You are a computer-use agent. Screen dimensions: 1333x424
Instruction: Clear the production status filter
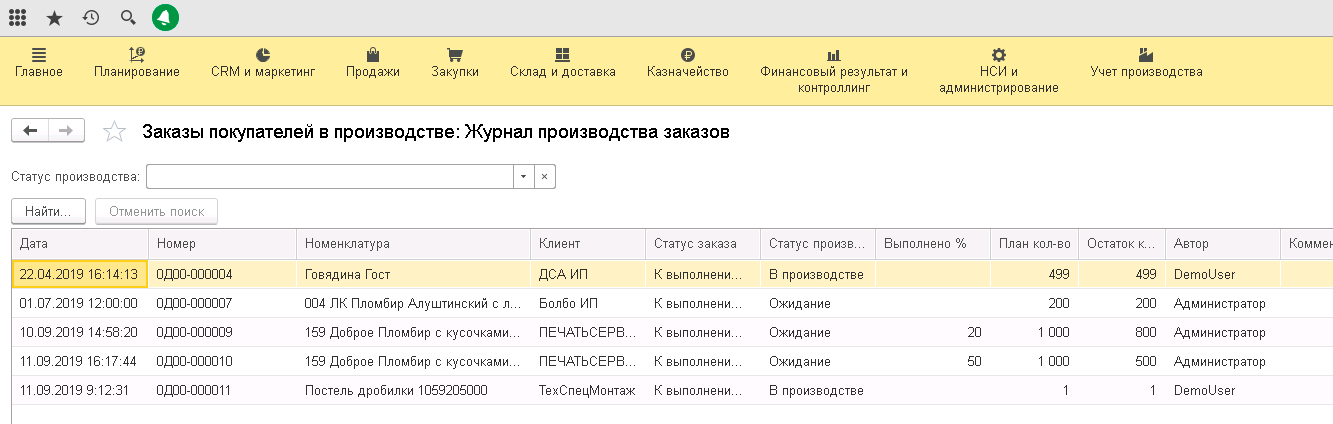pyautogui.click(x=545, y=177)
